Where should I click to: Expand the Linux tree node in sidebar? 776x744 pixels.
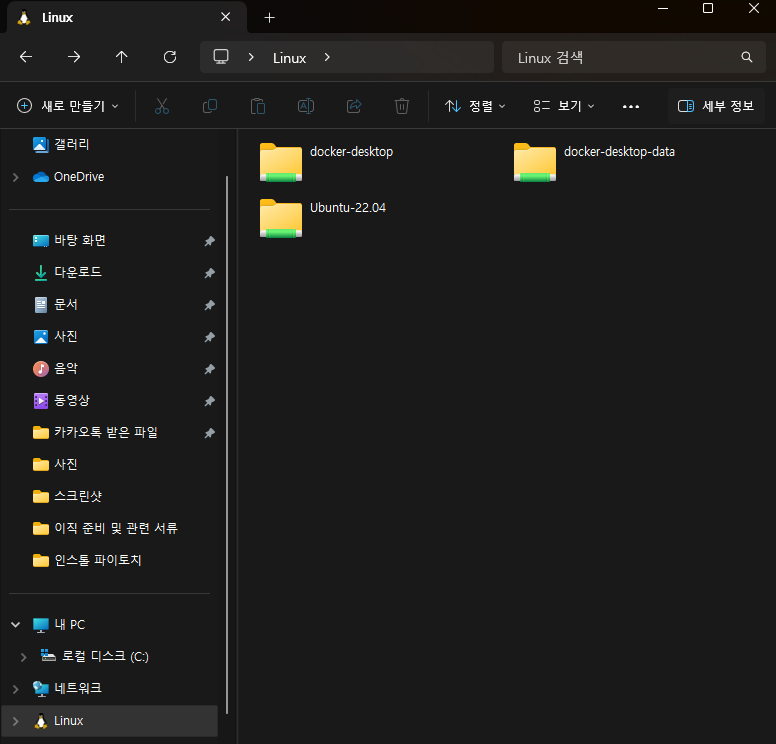click(15, 721)
